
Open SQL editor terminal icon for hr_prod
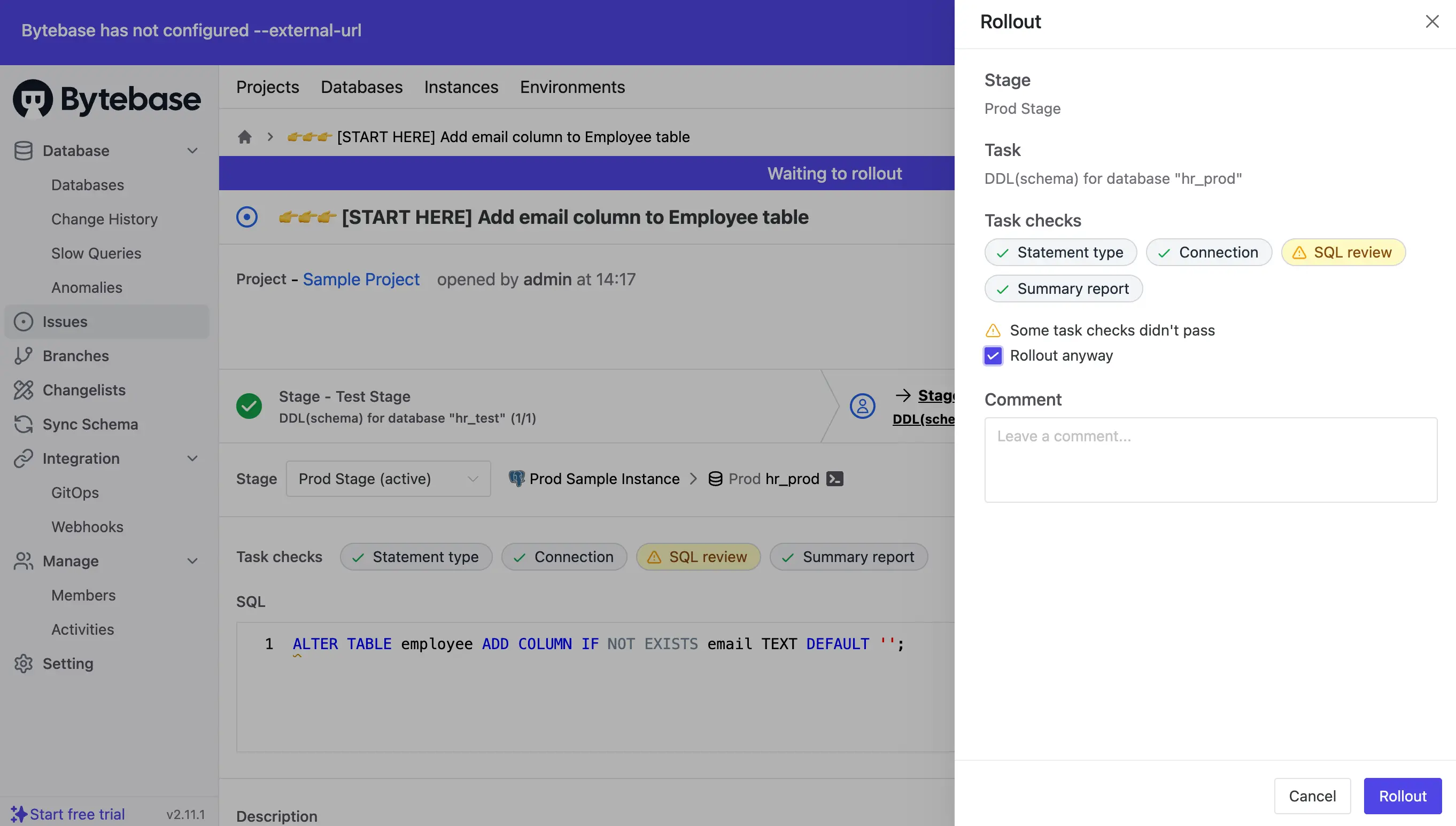(x=835, y=479)
